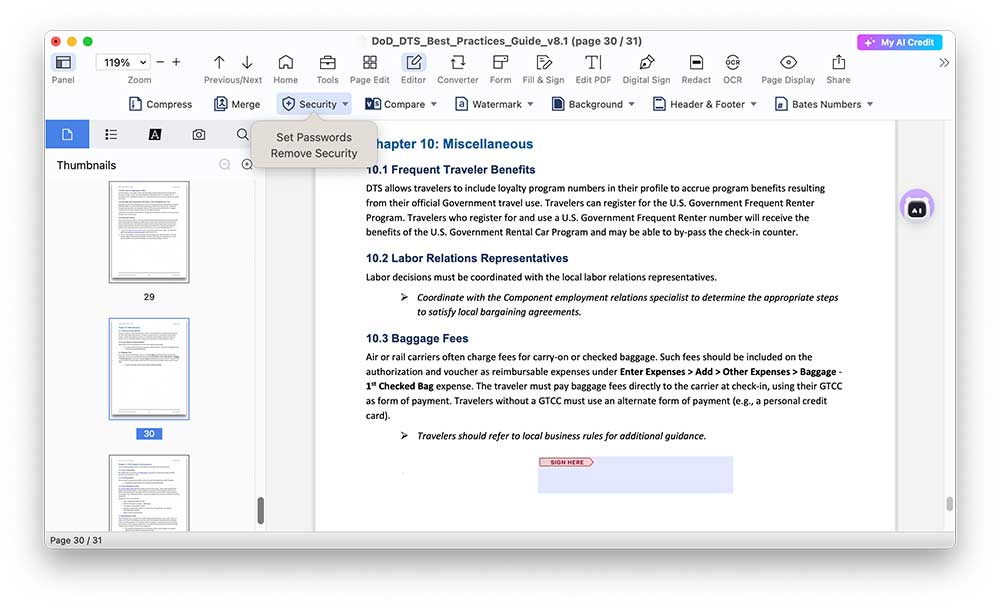This screenshot has height=608, width=1000.
Task: Enlarge thumbnails with the plus magnifier
Action: pos(247,165)
